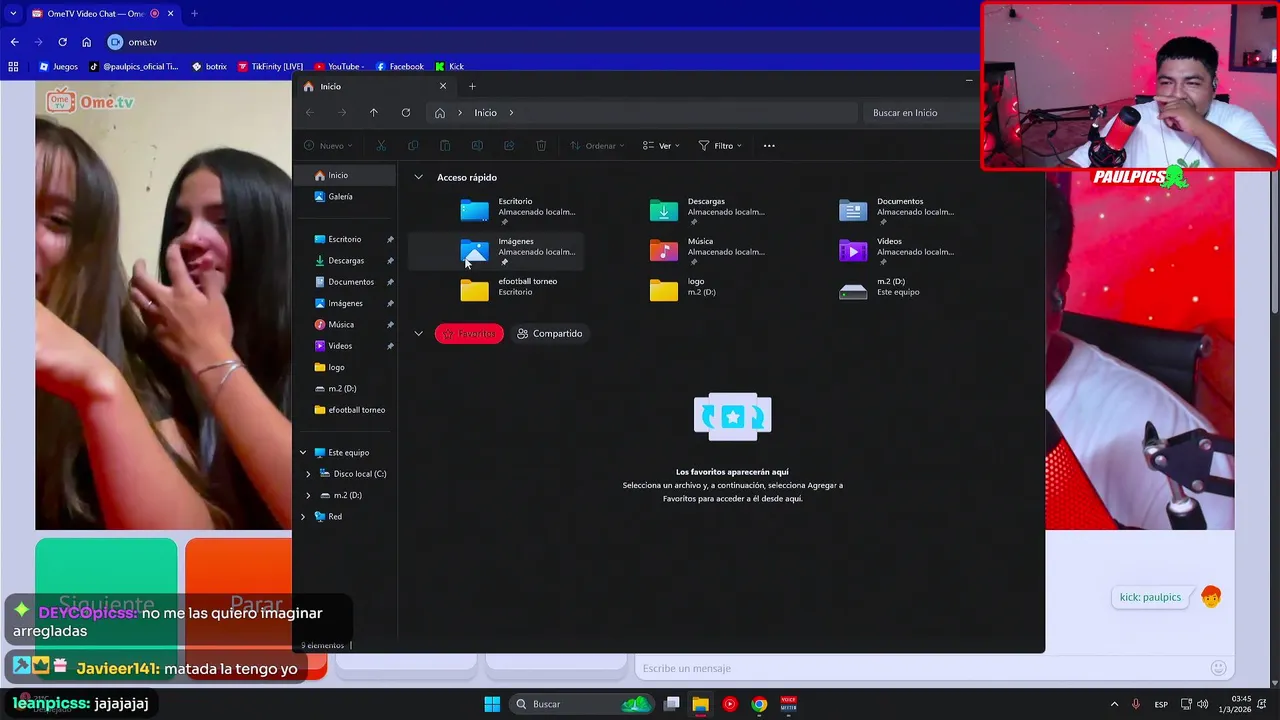Open the Nuevo dropdown in Explorer toolbar

coord(328,146)
